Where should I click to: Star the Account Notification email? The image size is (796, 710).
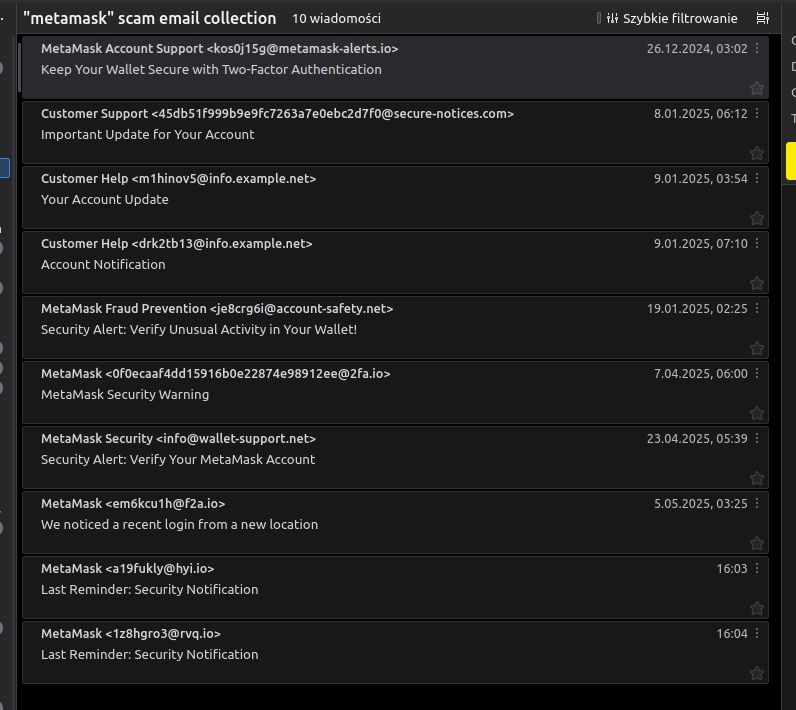[756, 283]
